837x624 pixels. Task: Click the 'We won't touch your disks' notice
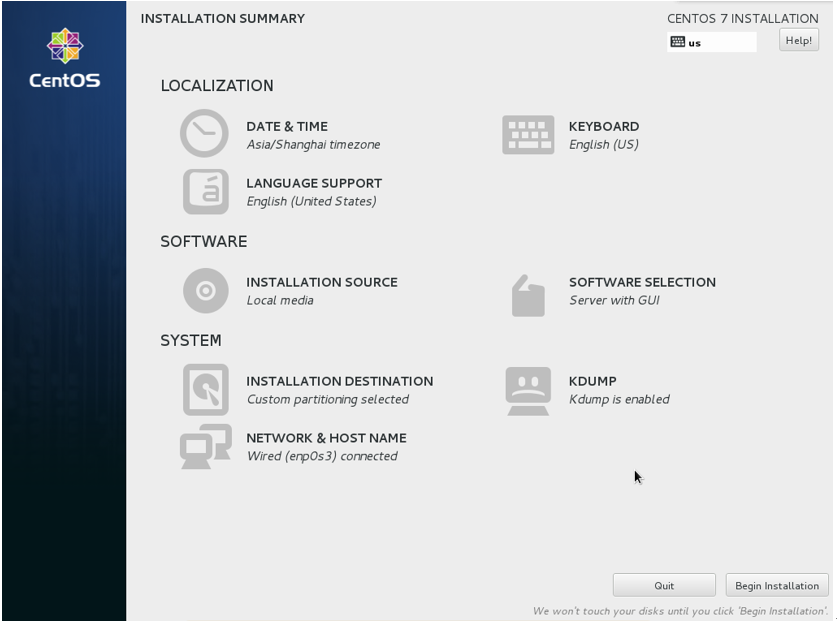click(x=680, y=611)
